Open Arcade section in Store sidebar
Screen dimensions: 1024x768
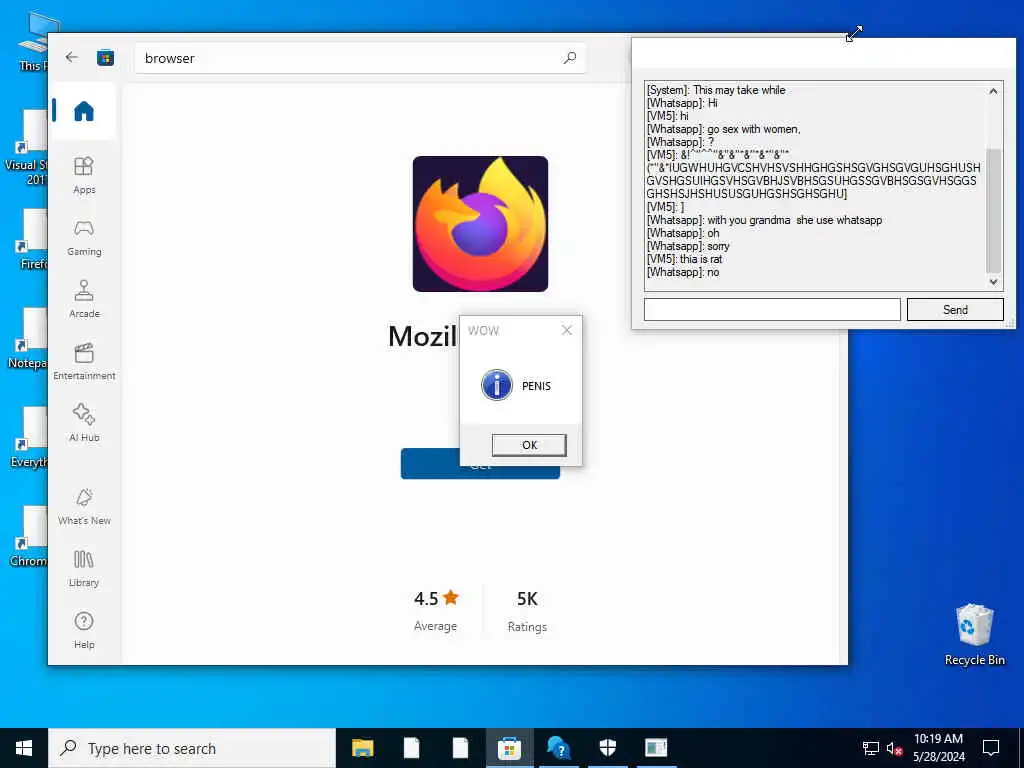pyautogui.click(x=84, y=300)
